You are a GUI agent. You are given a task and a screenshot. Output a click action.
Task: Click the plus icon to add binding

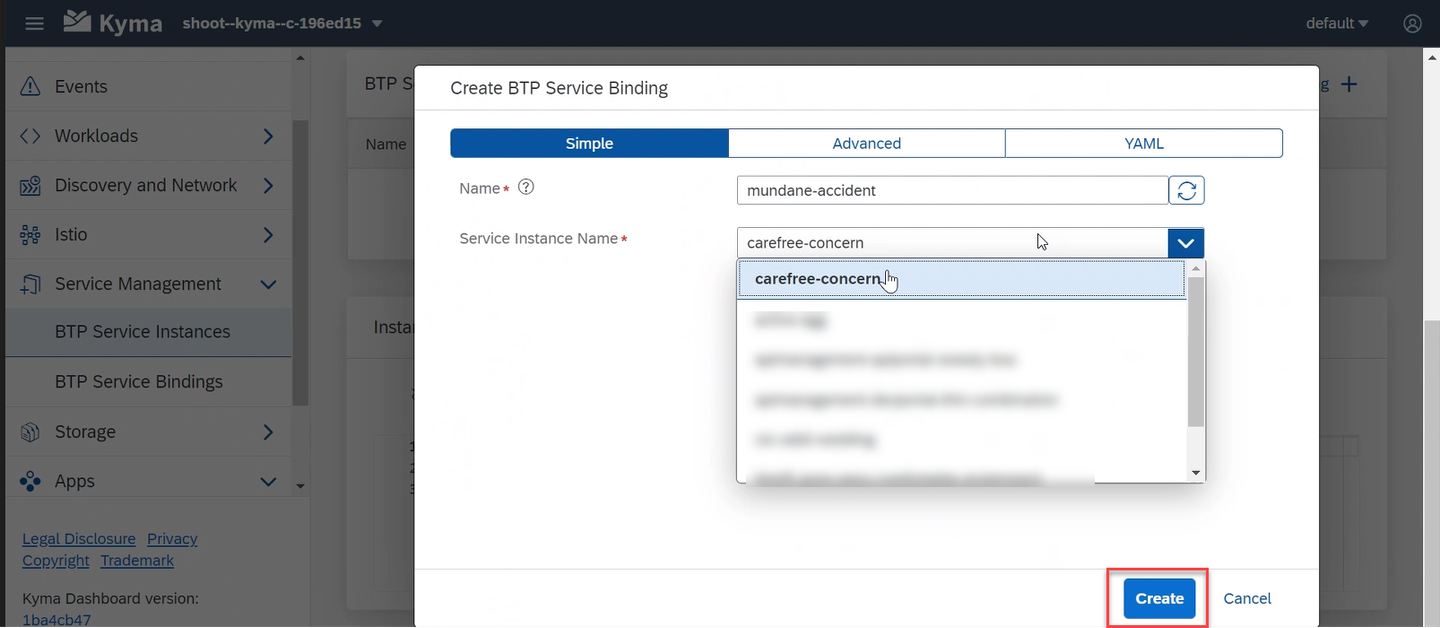(1349, 85)
